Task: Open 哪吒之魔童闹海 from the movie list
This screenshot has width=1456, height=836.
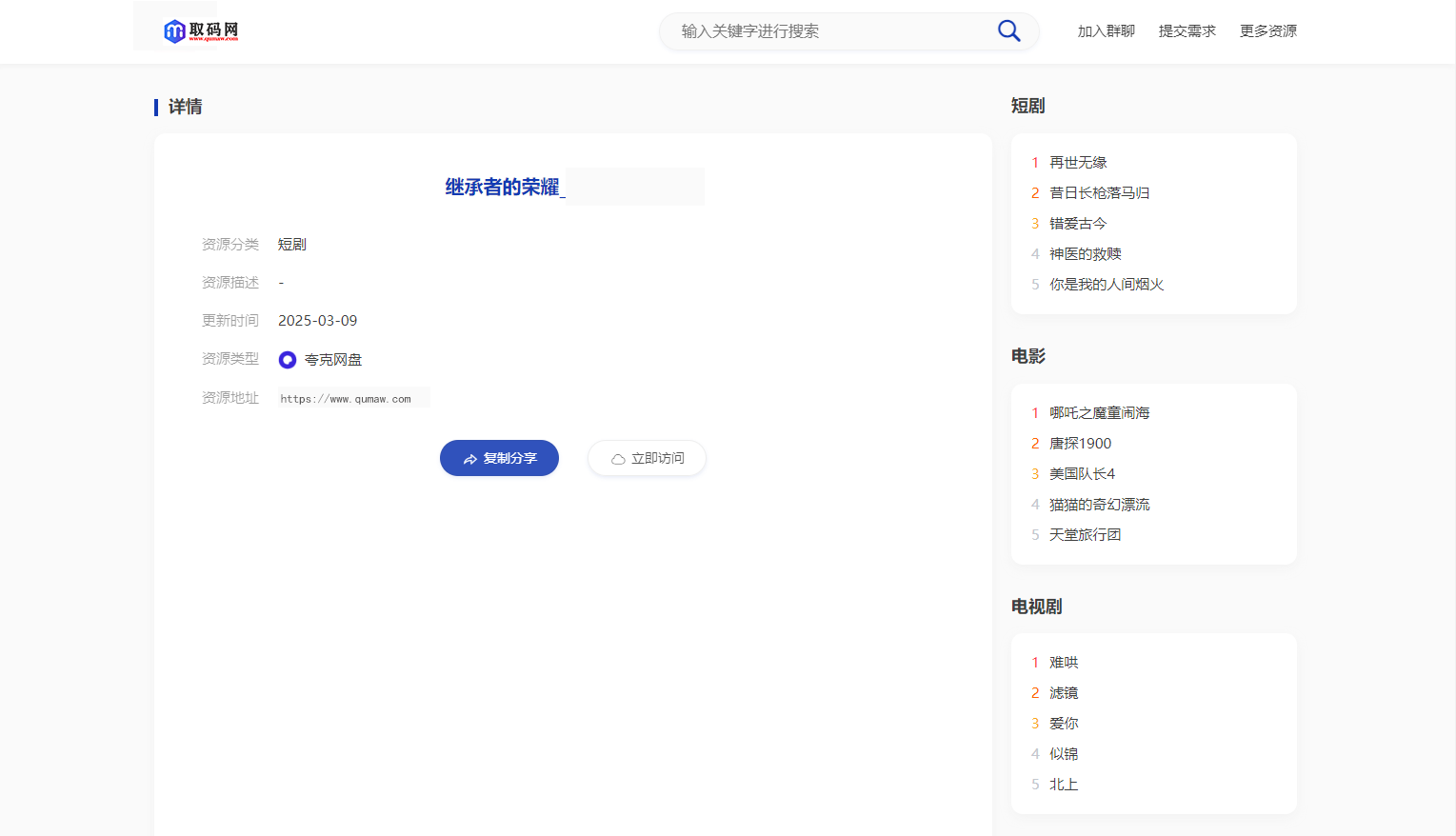Action: (1098, 412)
